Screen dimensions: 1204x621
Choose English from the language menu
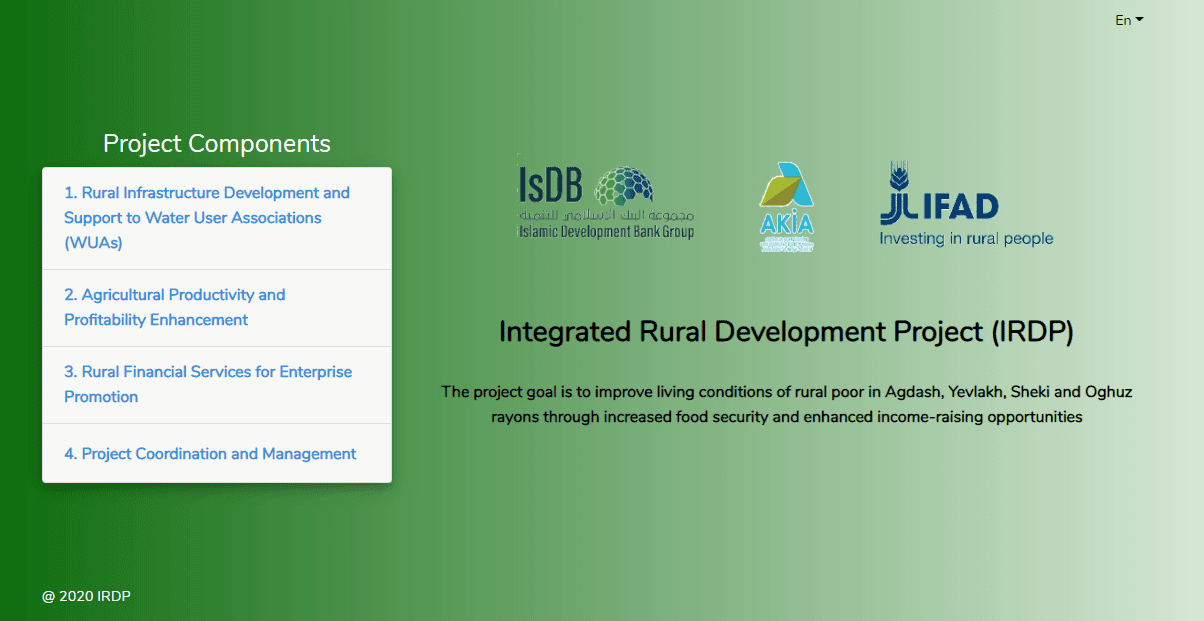pyautogui.click(x=1124, y=20)
